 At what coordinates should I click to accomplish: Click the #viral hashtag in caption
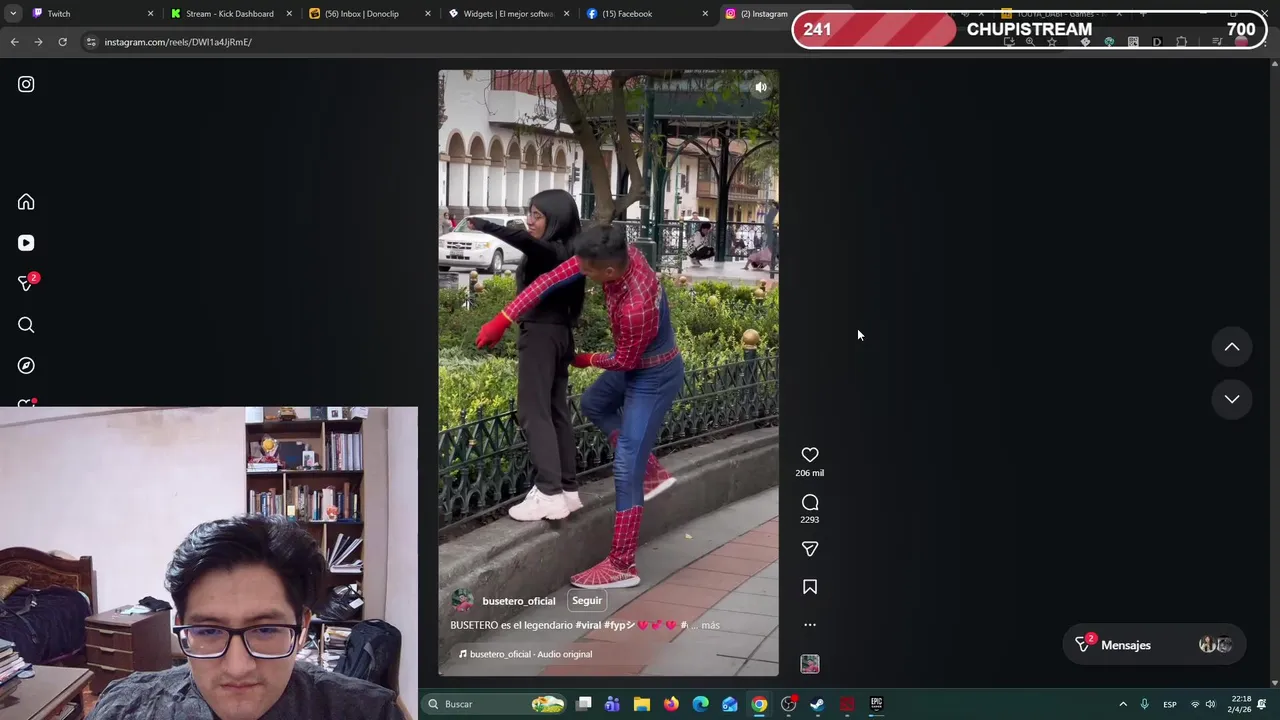tap(587, 626)
